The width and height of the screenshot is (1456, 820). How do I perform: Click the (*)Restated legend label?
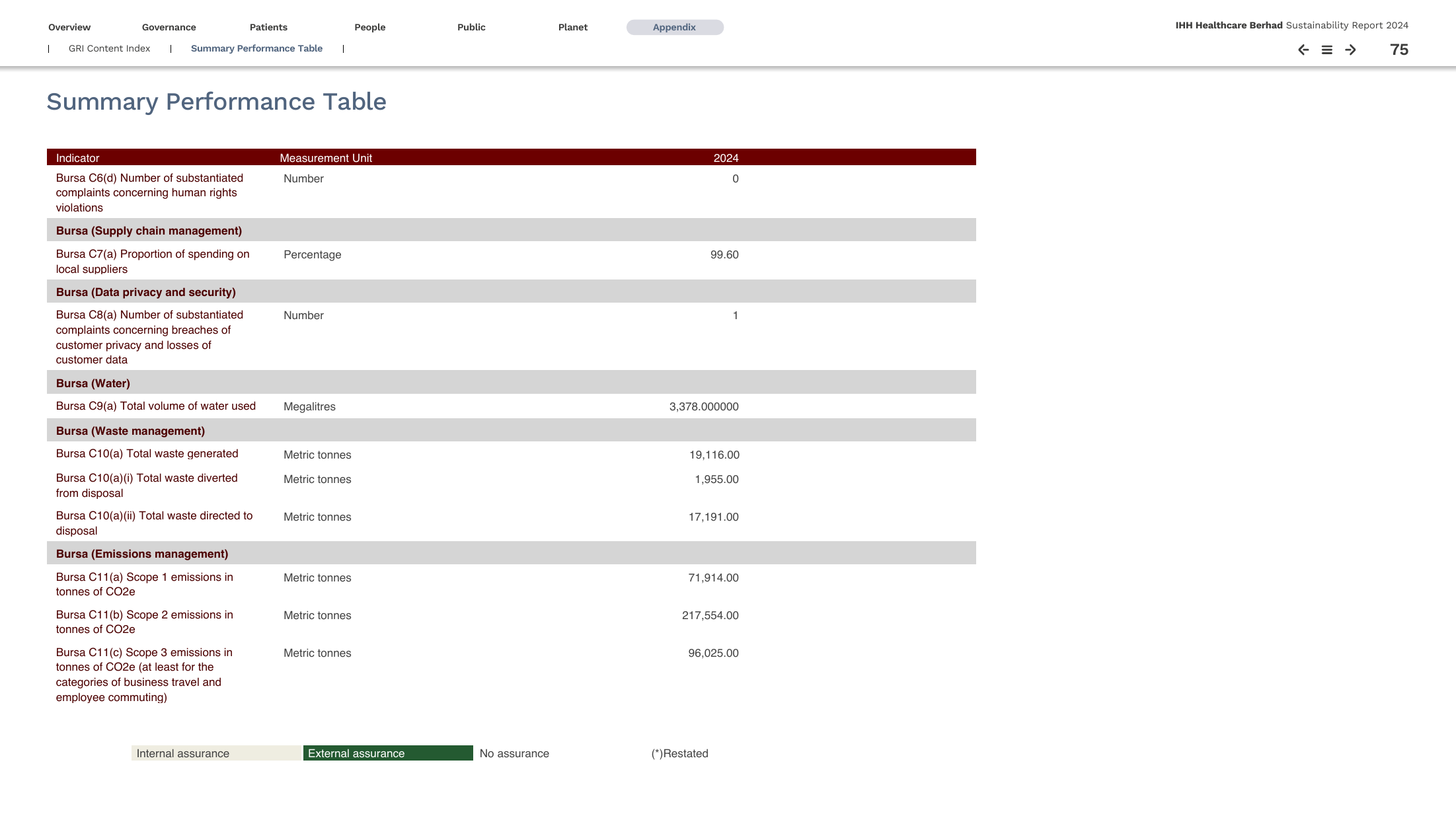(x=679, y=753)
